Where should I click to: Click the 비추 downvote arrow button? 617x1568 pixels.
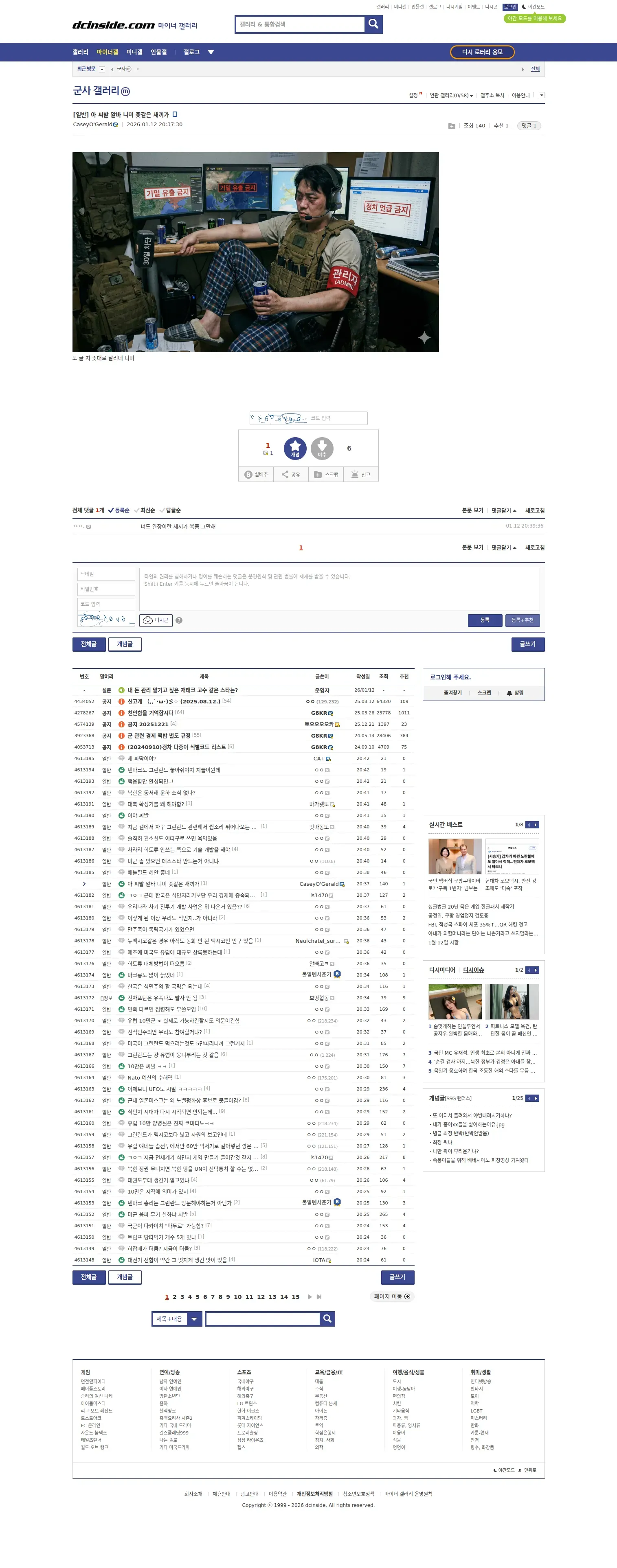coord(322,448)
